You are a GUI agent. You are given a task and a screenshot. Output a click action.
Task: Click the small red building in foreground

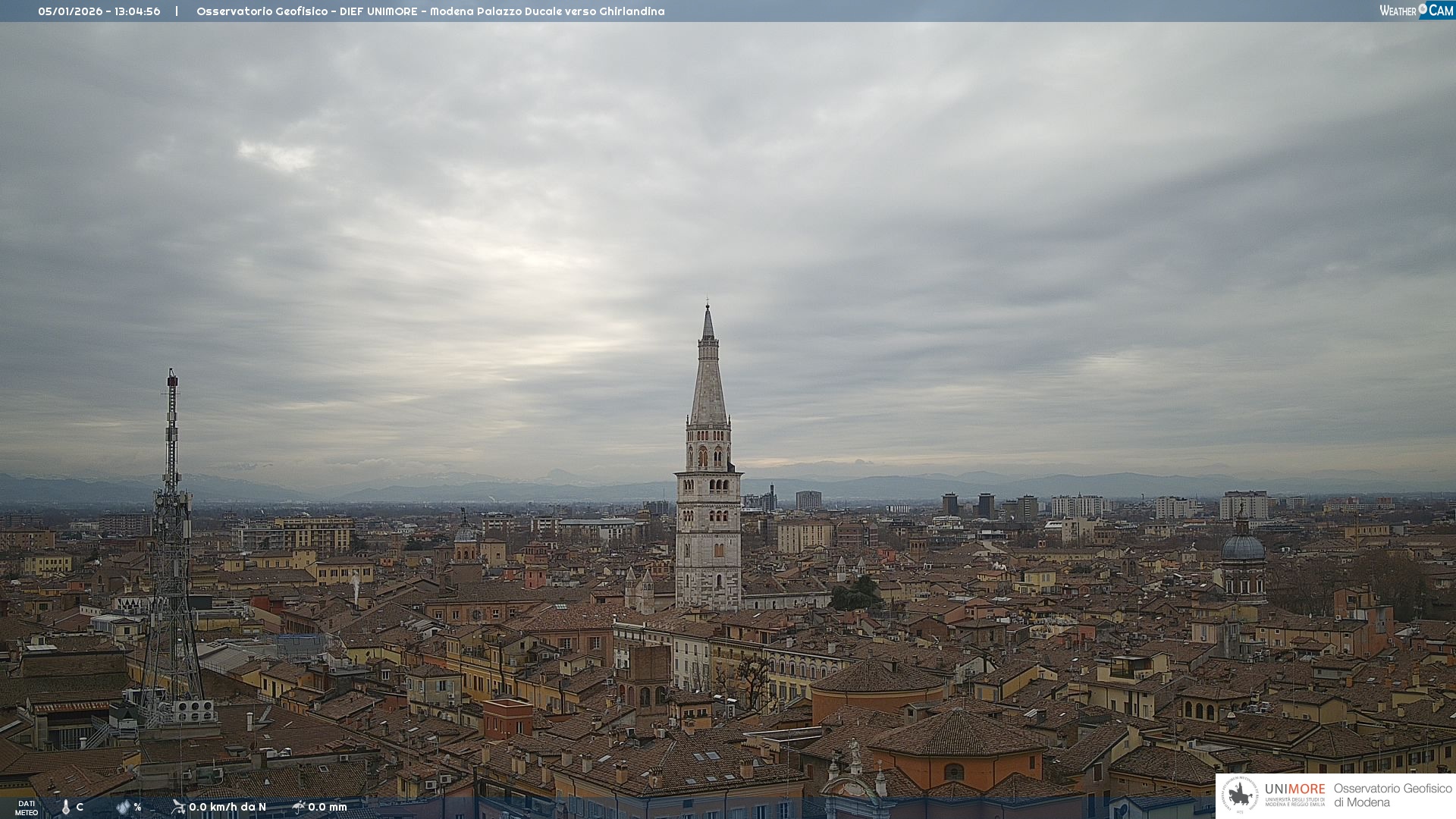click(x=507, y=717)
